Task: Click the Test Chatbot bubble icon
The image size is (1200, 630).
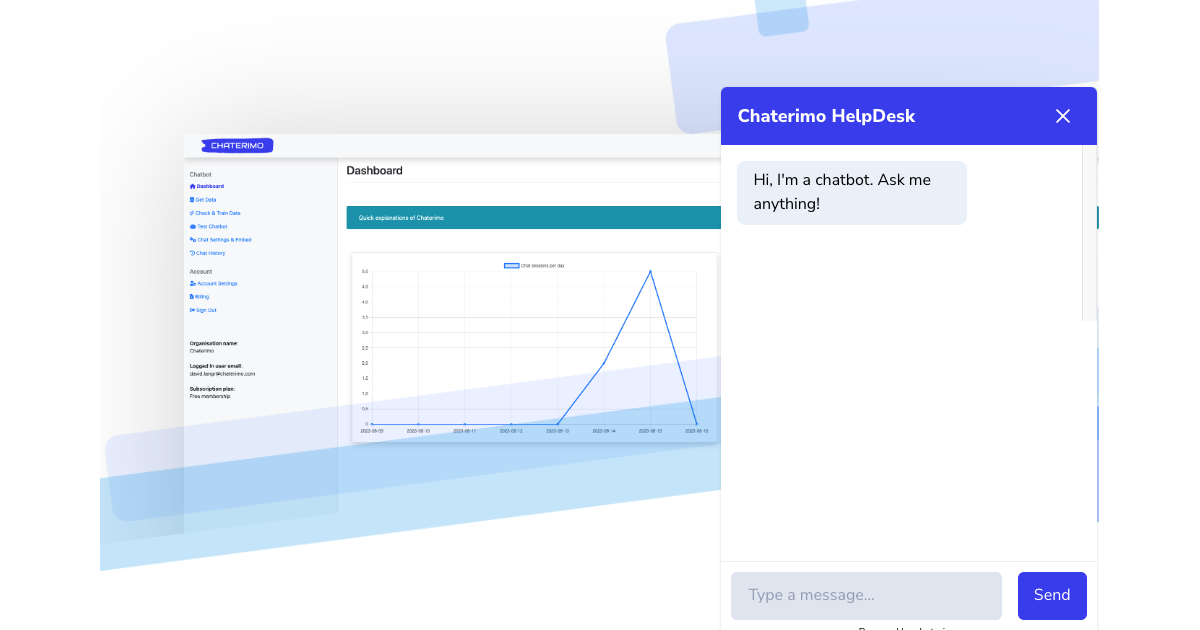Action: 192,227
